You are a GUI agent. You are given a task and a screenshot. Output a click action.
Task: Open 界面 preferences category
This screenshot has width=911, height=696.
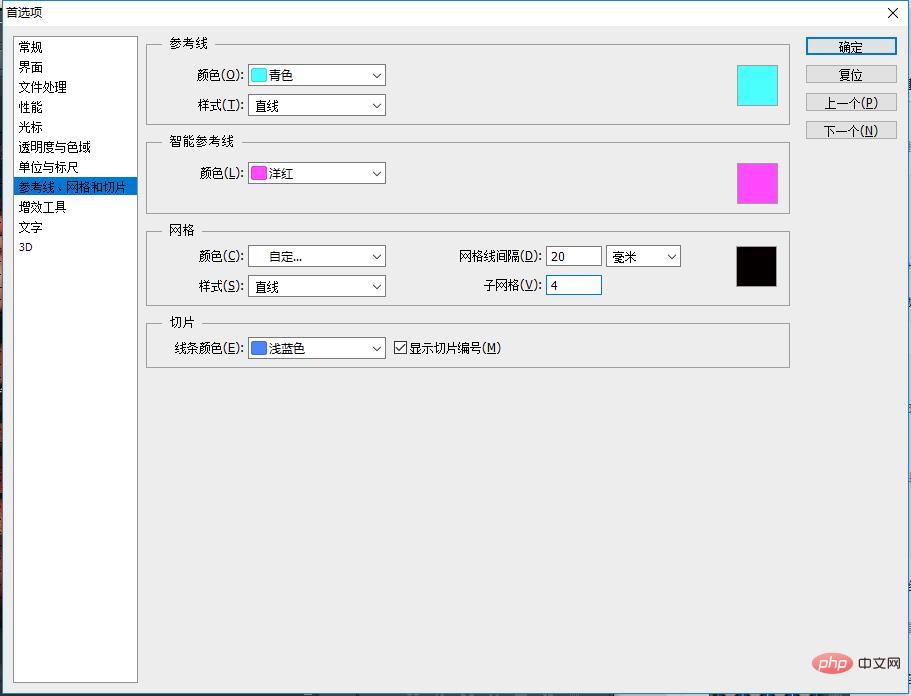point(30,67)
